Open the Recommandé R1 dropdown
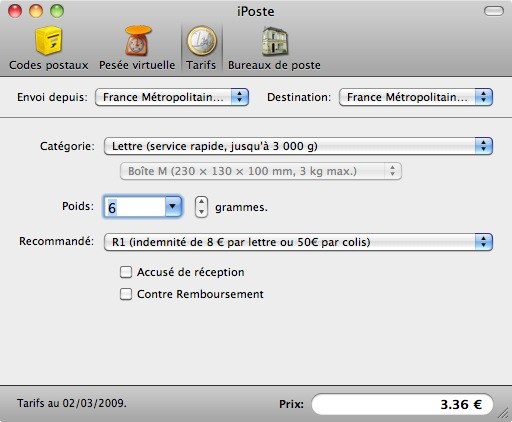Image resolution: width=512 pixels, height=422 pixels. tap(298, 242)
